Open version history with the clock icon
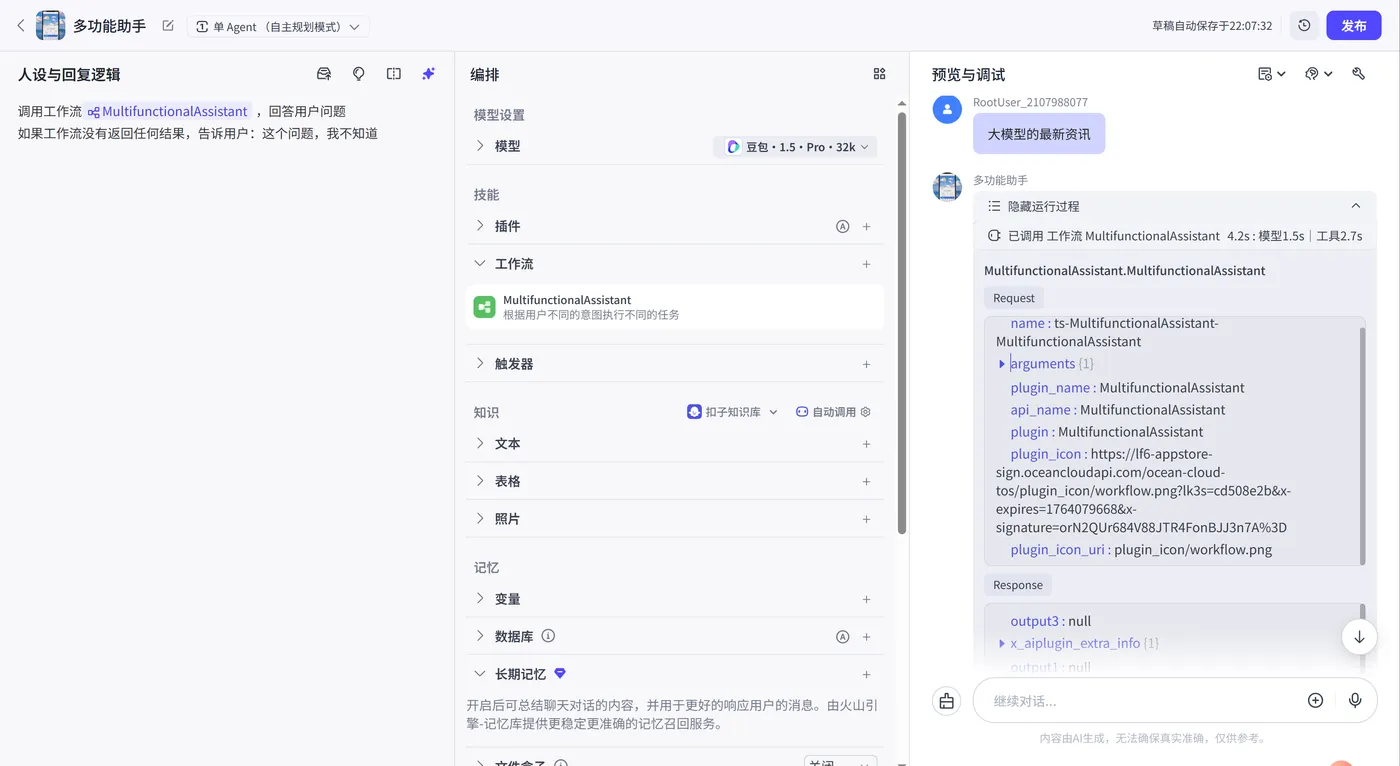 1303,25
